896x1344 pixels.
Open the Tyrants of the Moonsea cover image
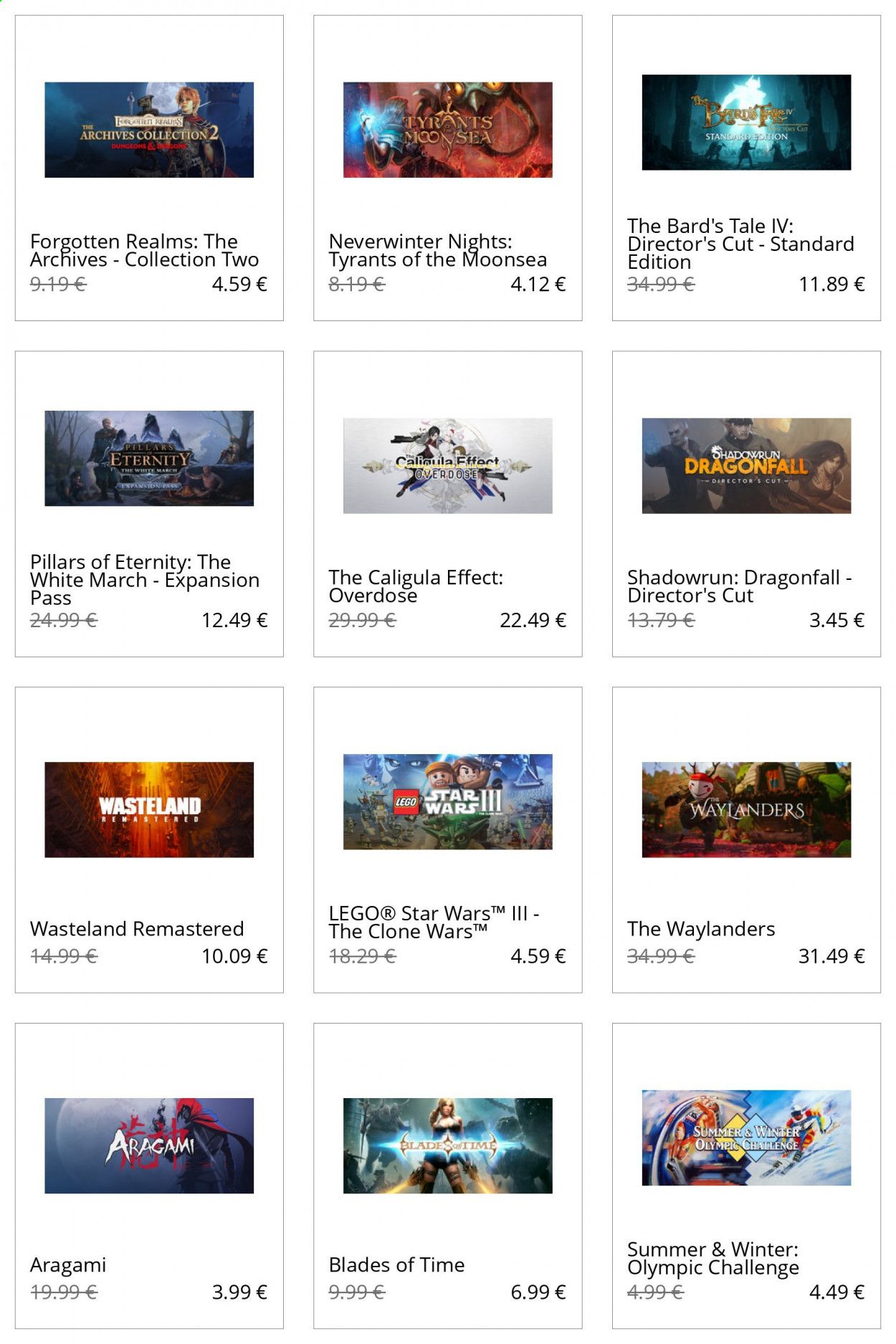tap(447, 130)
